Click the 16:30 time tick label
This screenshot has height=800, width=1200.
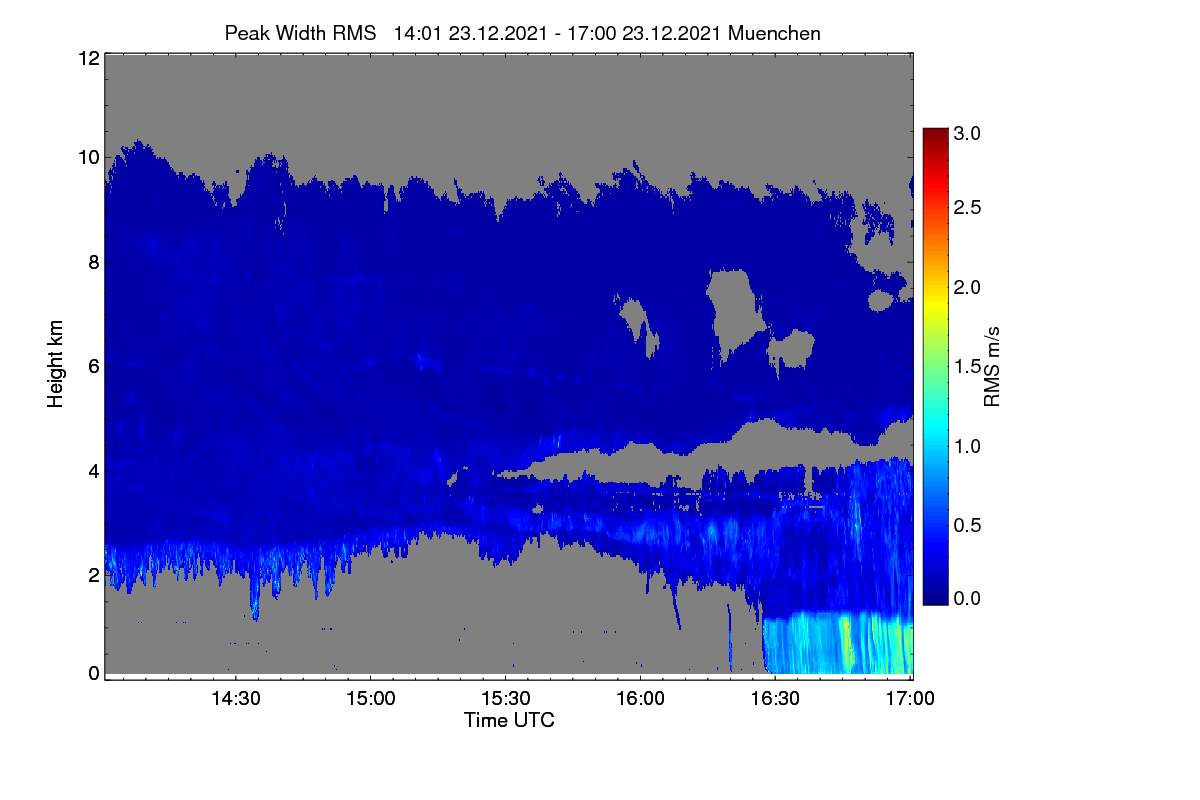(775, 698)
